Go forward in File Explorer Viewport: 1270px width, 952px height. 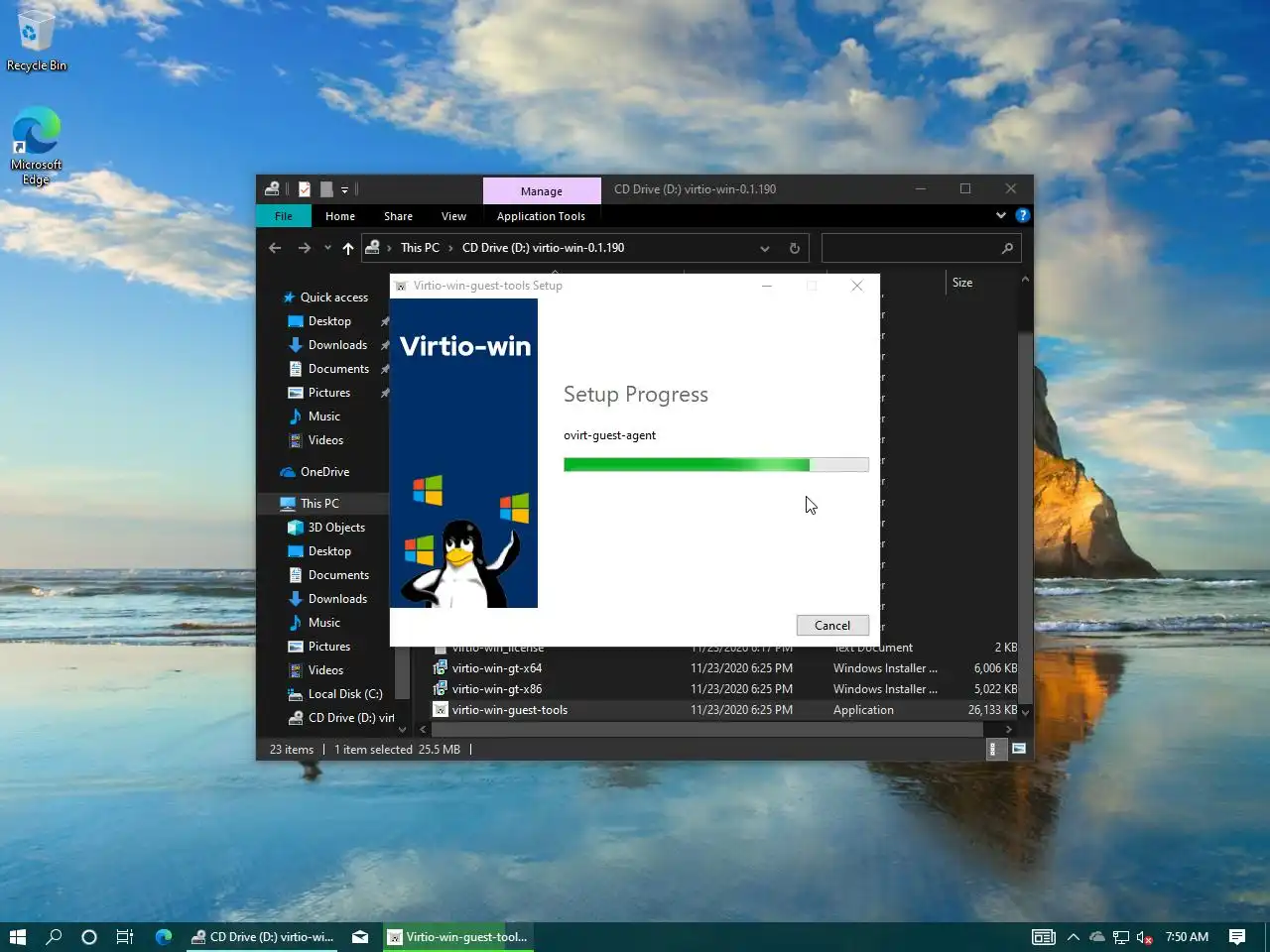click(x=305, y=248)
